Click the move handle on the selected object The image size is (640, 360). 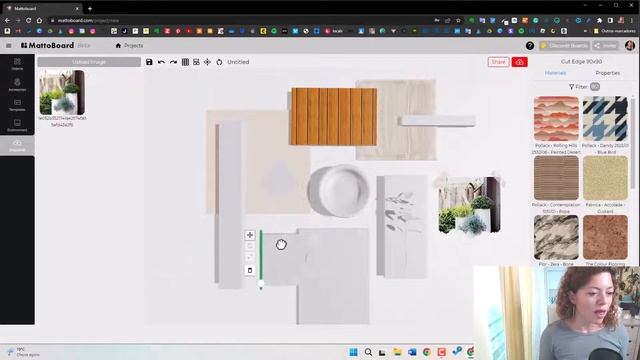[250, 235]
